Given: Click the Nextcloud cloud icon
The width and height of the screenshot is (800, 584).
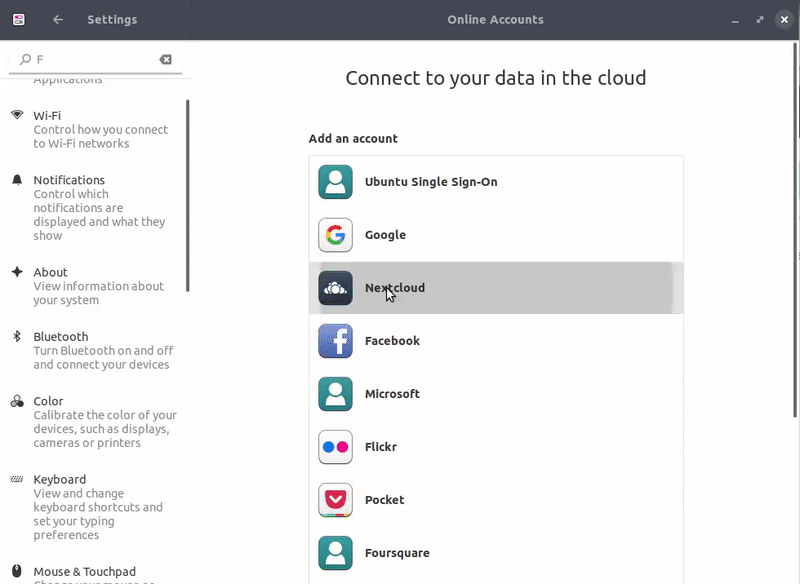Looking at the screenshot, I should point(335,288).
